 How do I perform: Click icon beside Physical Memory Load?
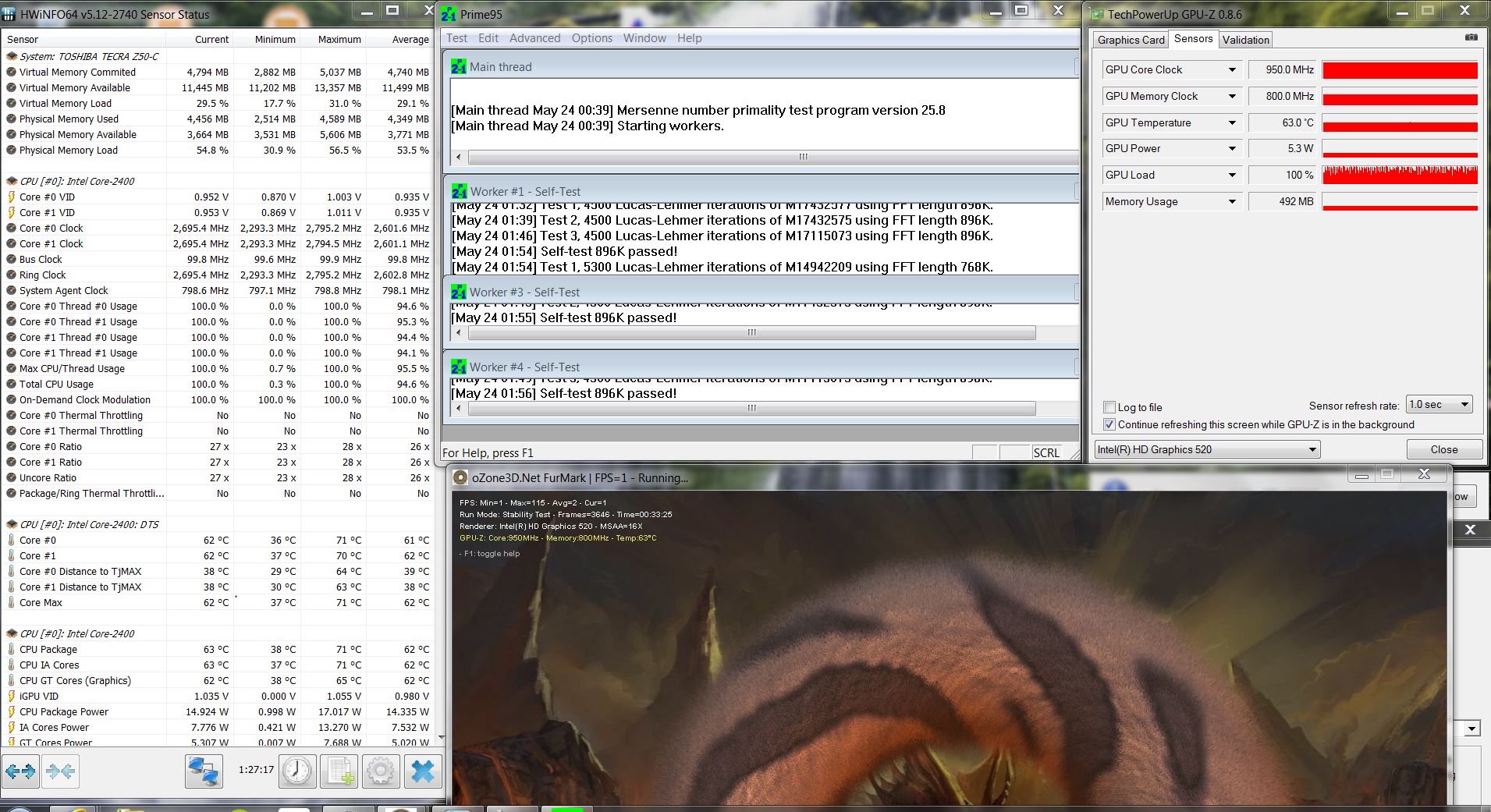(x=12, y=150)
